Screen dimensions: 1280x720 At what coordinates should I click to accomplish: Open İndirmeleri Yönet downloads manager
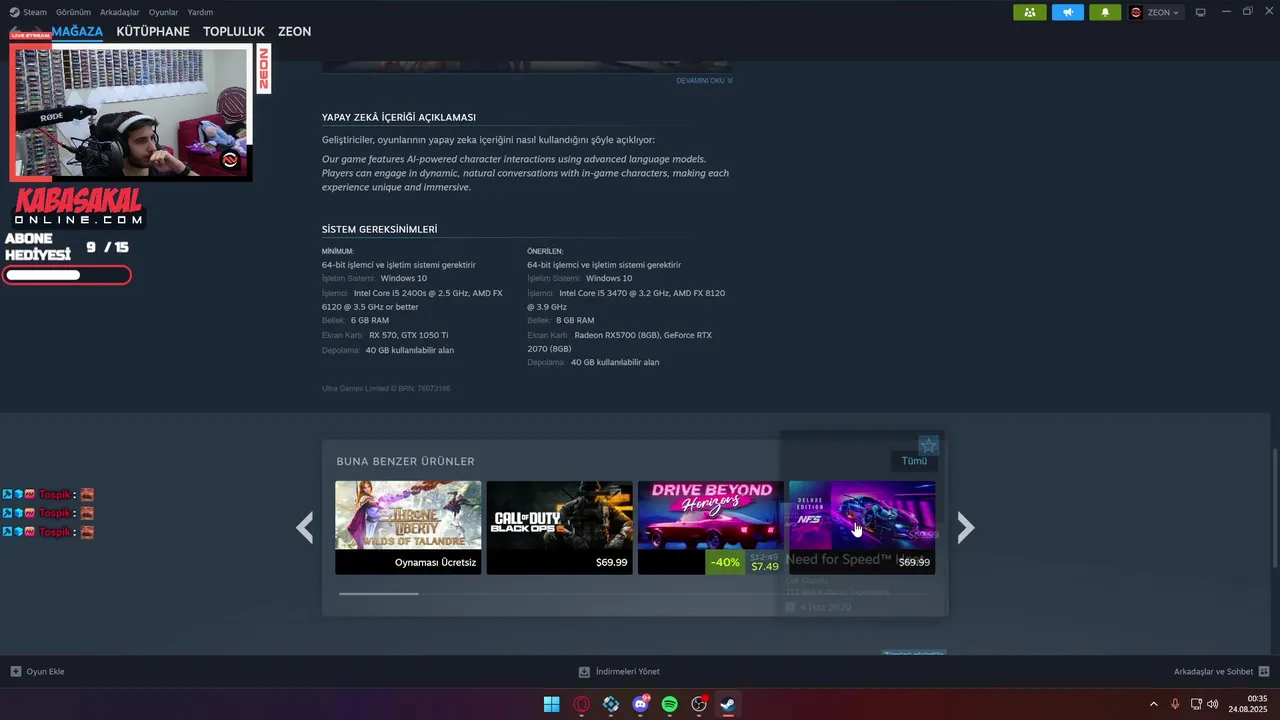tap(619, 671)
